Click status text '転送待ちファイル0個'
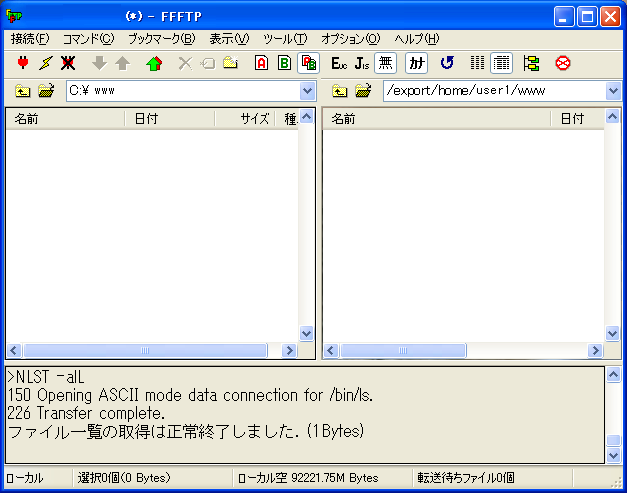627x493 pixels. (466, 478)
